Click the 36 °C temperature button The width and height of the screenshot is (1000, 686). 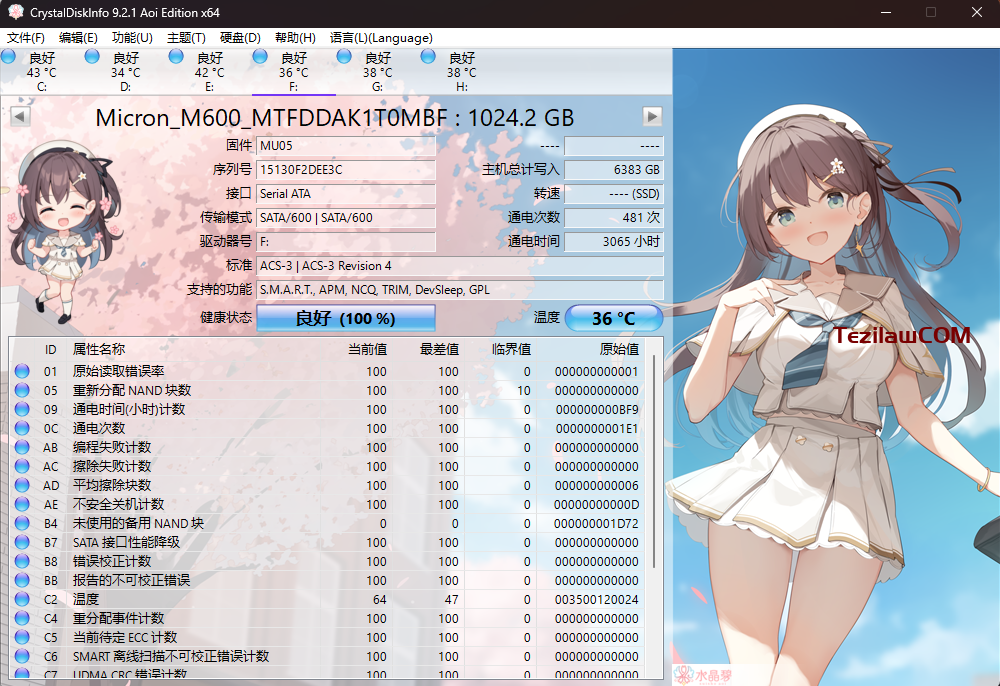(x=614, y=317)
